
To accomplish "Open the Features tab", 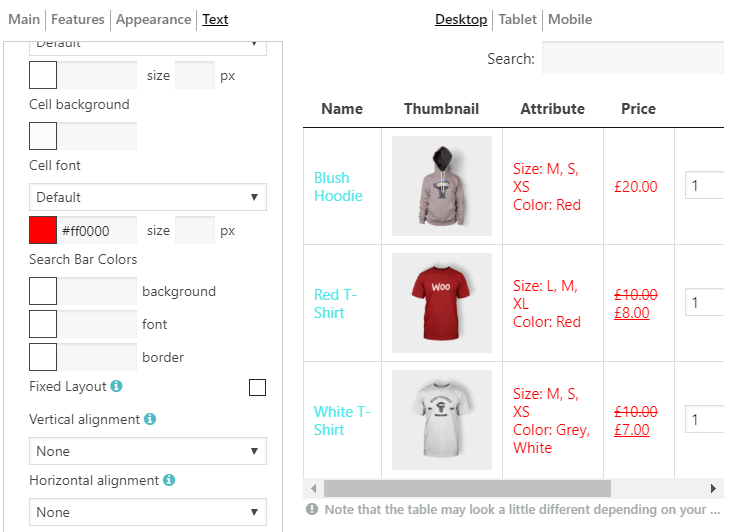I will click(78, 19).
